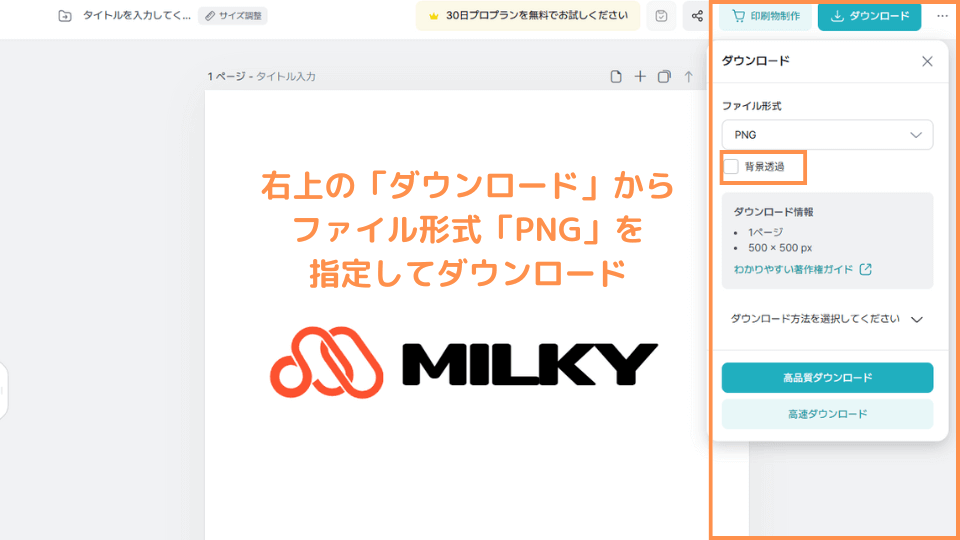Viewport: 960px width, 540px height.
Task: Edit the page タイトル入力 field
Action: point(286,77)
